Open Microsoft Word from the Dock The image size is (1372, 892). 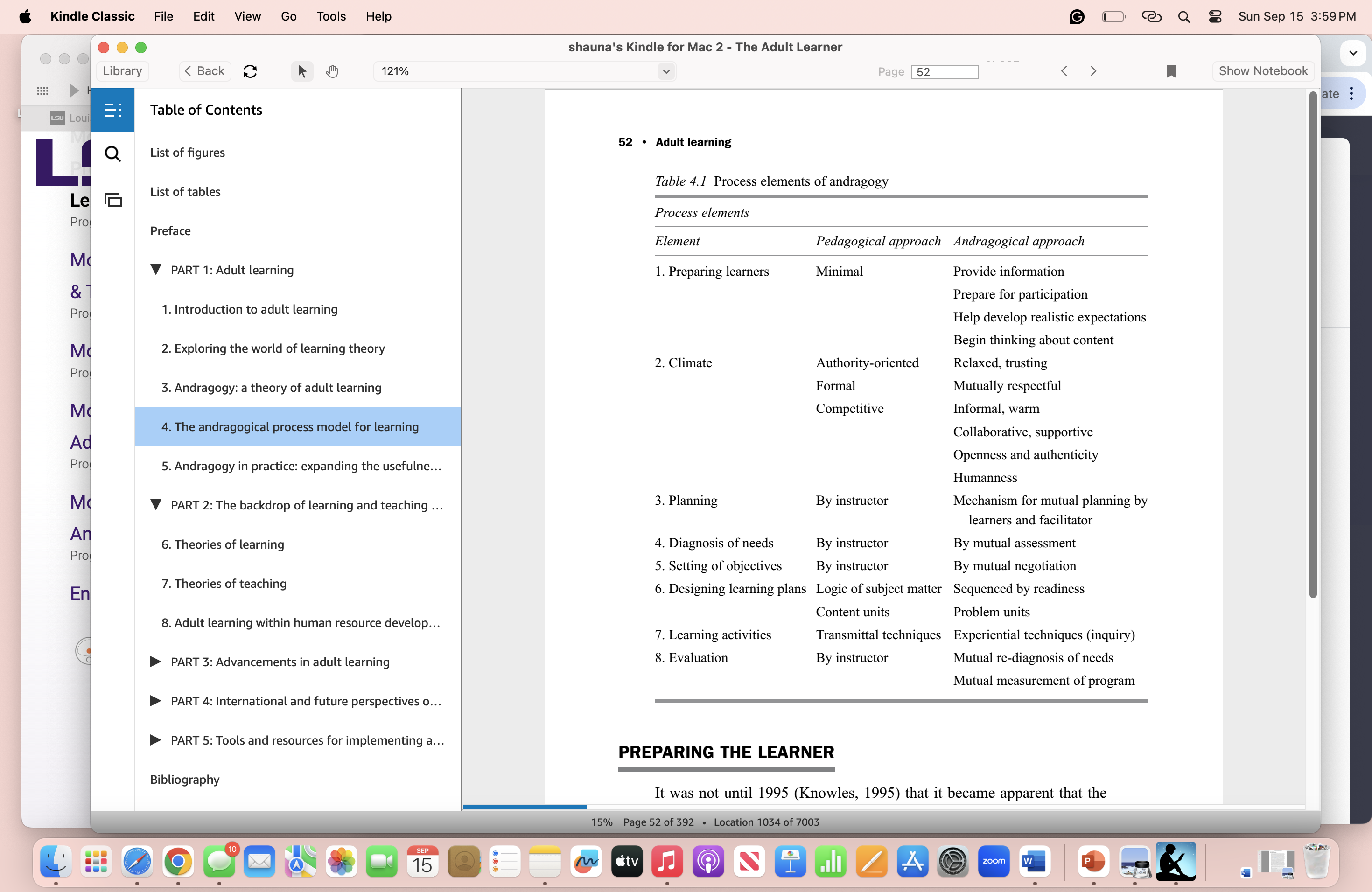coord(1035,862)
